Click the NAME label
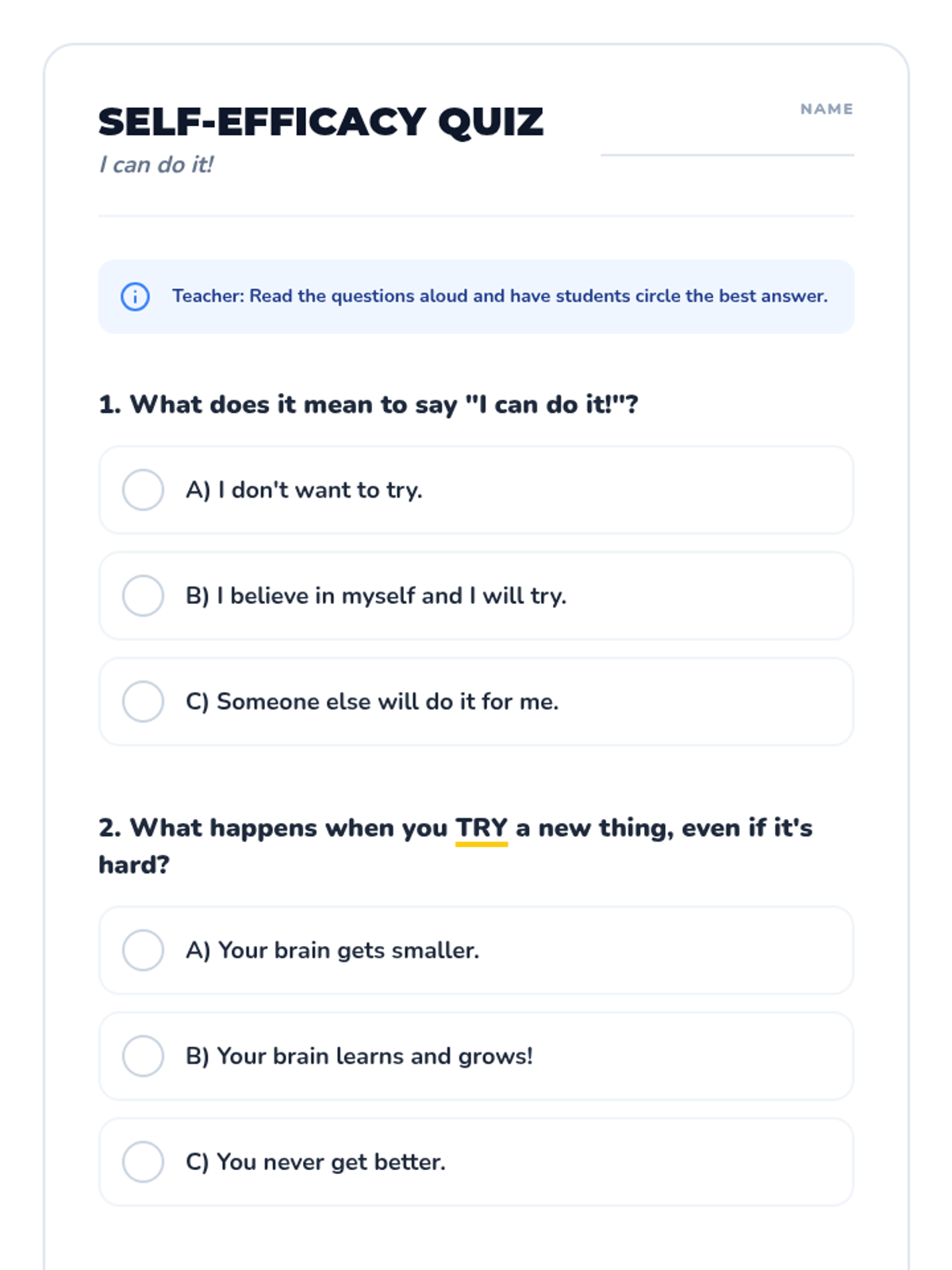The width and height of the screenshot is (952, 1270). click(x=827, y=109)
